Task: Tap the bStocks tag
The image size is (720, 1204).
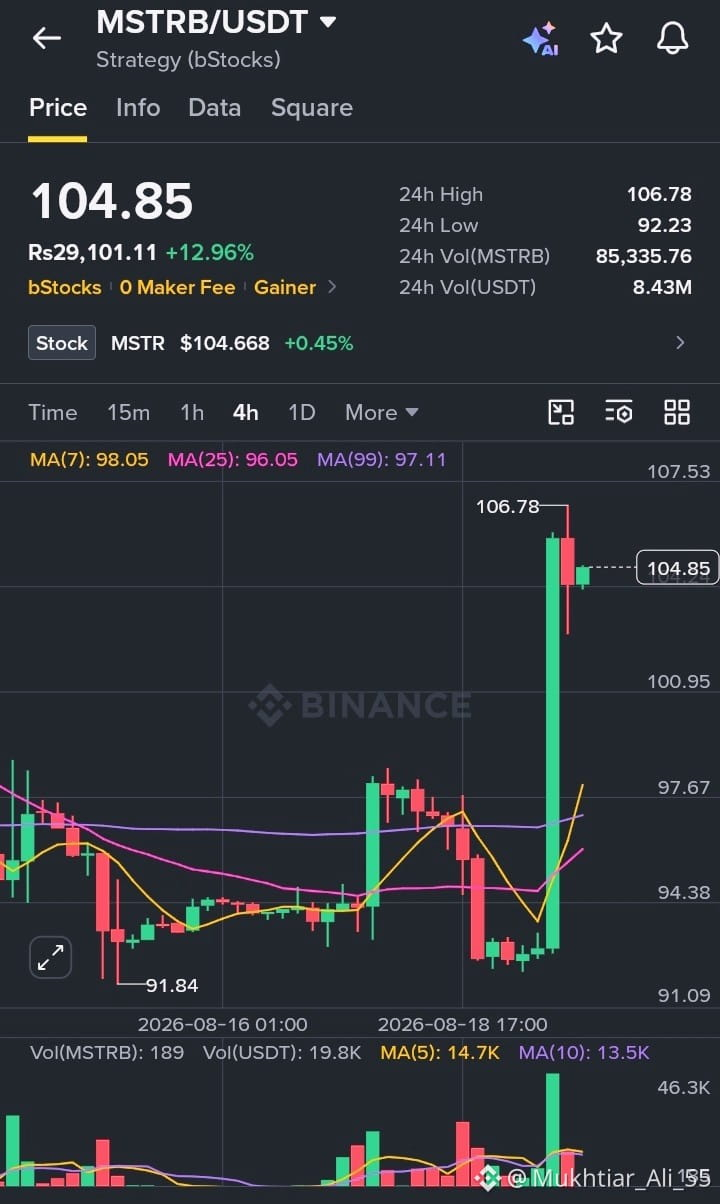Action: coord(65,287)
